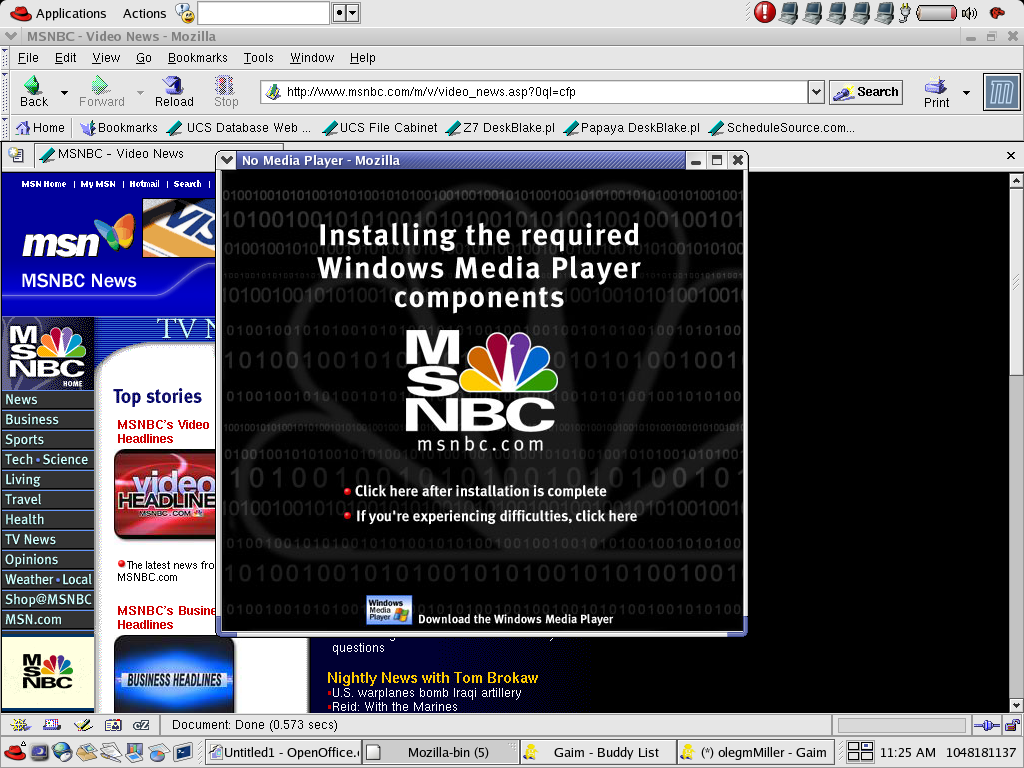
Task: Click 'Click here after installation is complete'
Action: (x=480, y=491)
